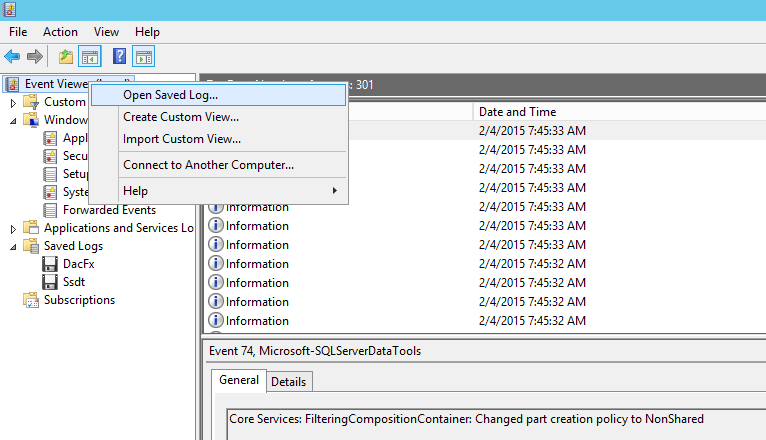The width and height of the screenshot is (766, 440).
Task: Click info icon of last 7:45:33 AM row
Action: (215, 245)
